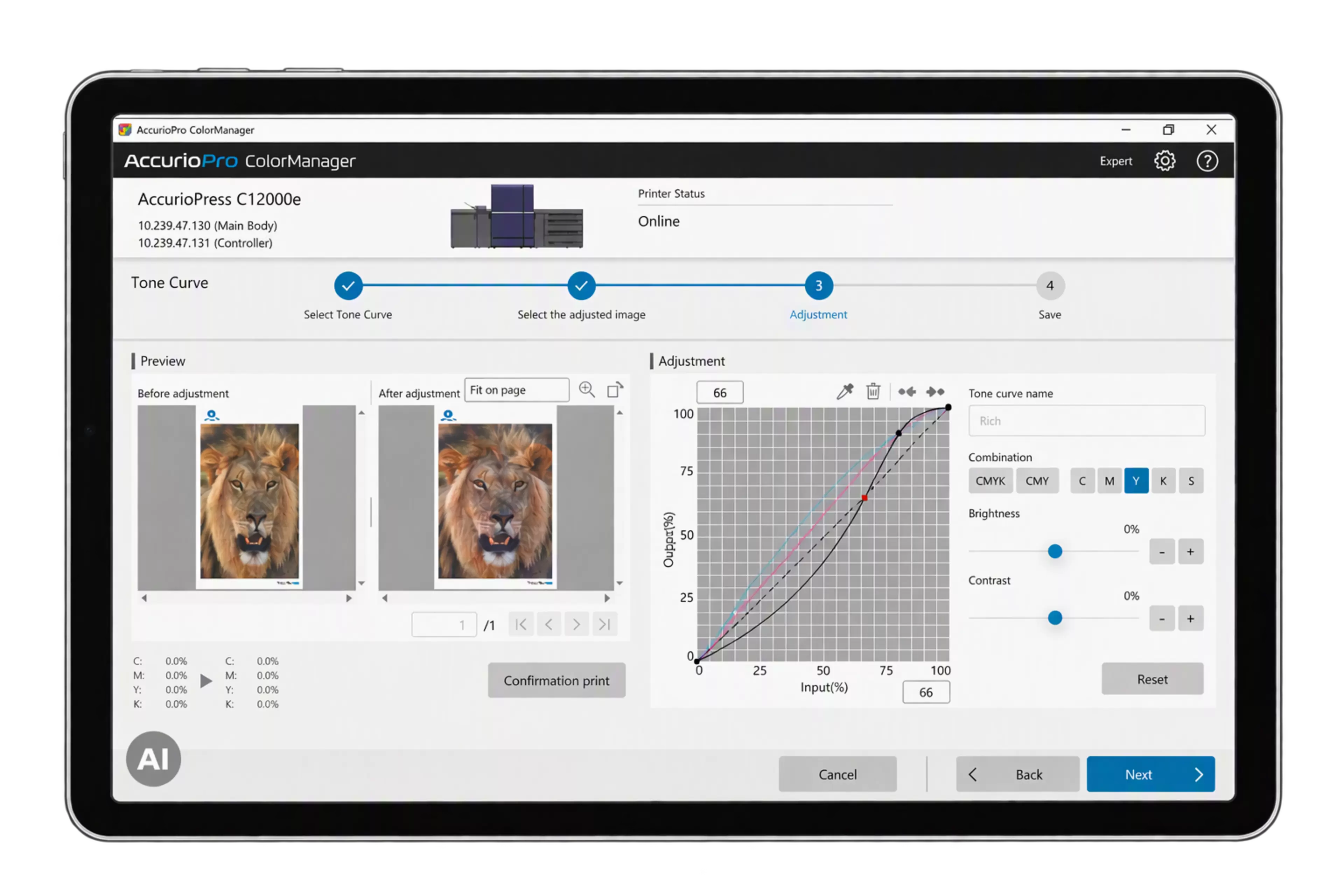The height and width of the screenshot is (896, 1344).
Task: Decrease Contrast with minus button
Action: pyautogui.click(x=1162, y=618)
